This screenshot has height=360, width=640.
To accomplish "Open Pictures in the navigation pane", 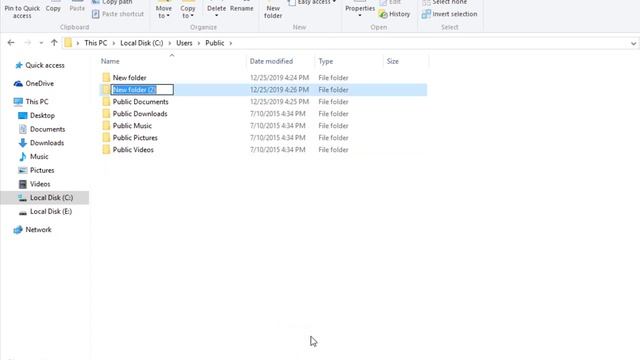I will point(42,170).
